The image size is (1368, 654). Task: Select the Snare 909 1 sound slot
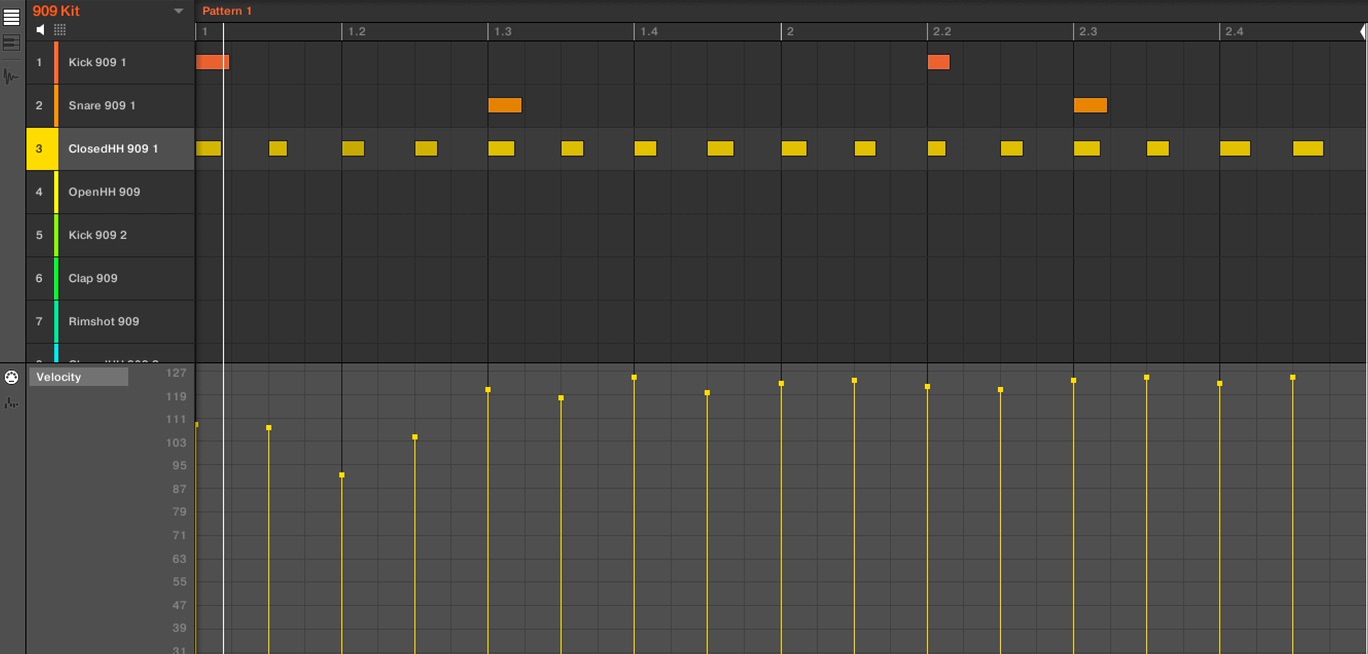(x=110, y=105)
